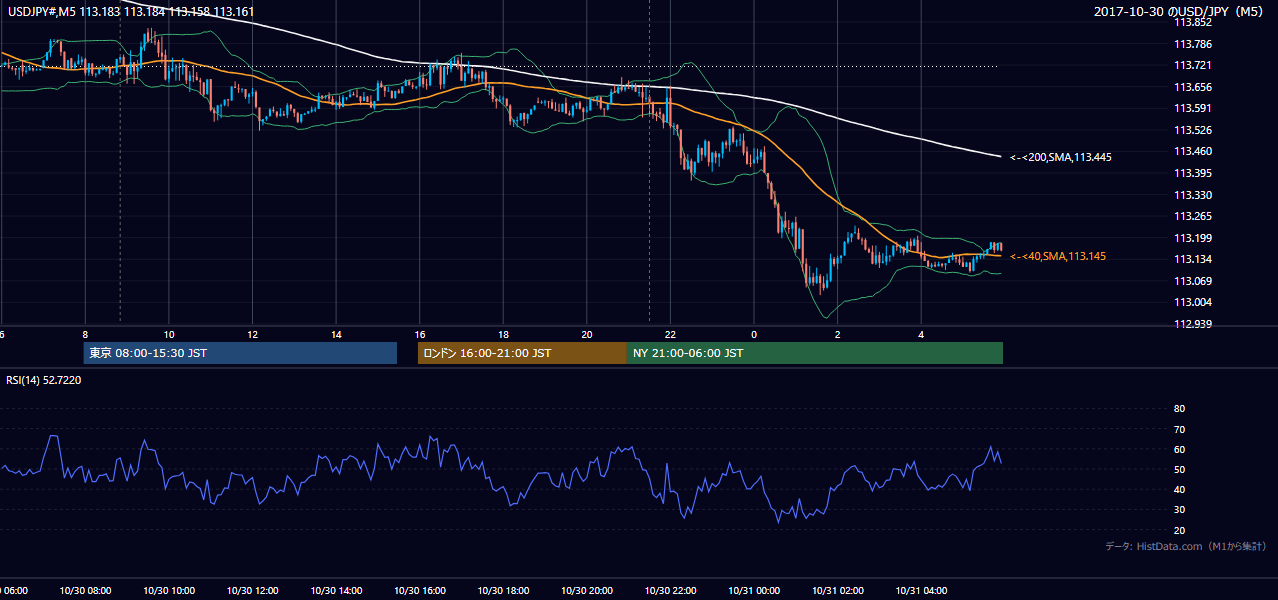Click hour marker 16 under the price chart
This screenshot has height=600, width=1278.
[420, 334]
